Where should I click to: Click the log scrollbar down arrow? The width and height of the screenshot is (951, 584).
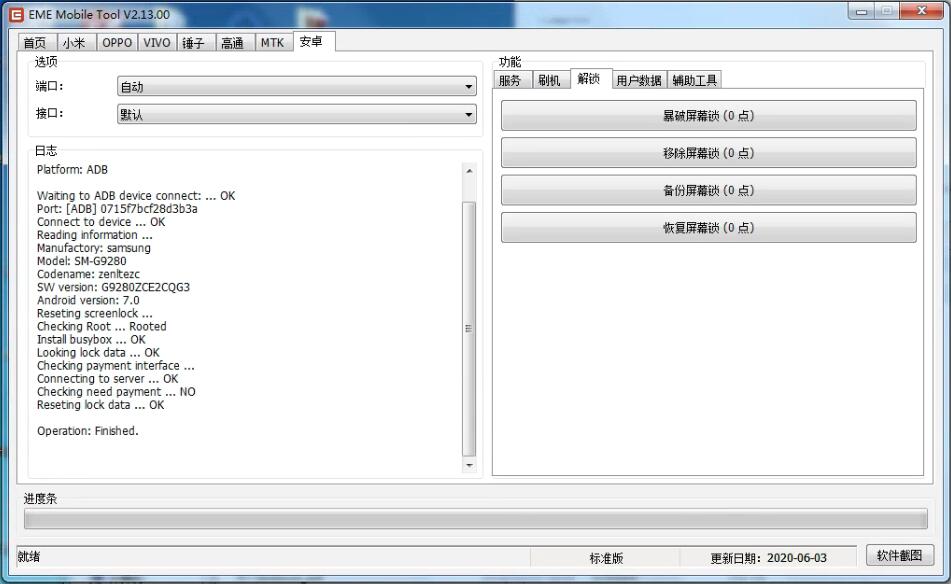click(469, 465)
